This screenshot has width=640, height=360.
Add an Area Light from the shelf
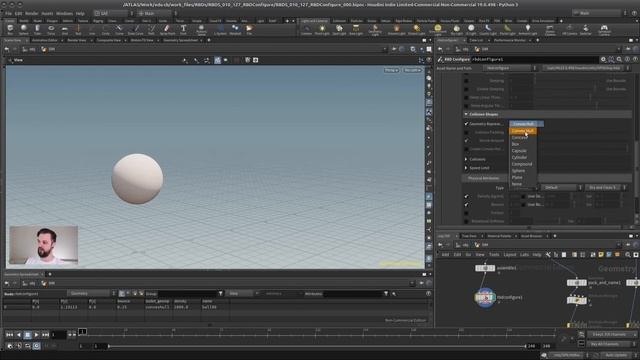pyautogui.click(x=356, y=29)
